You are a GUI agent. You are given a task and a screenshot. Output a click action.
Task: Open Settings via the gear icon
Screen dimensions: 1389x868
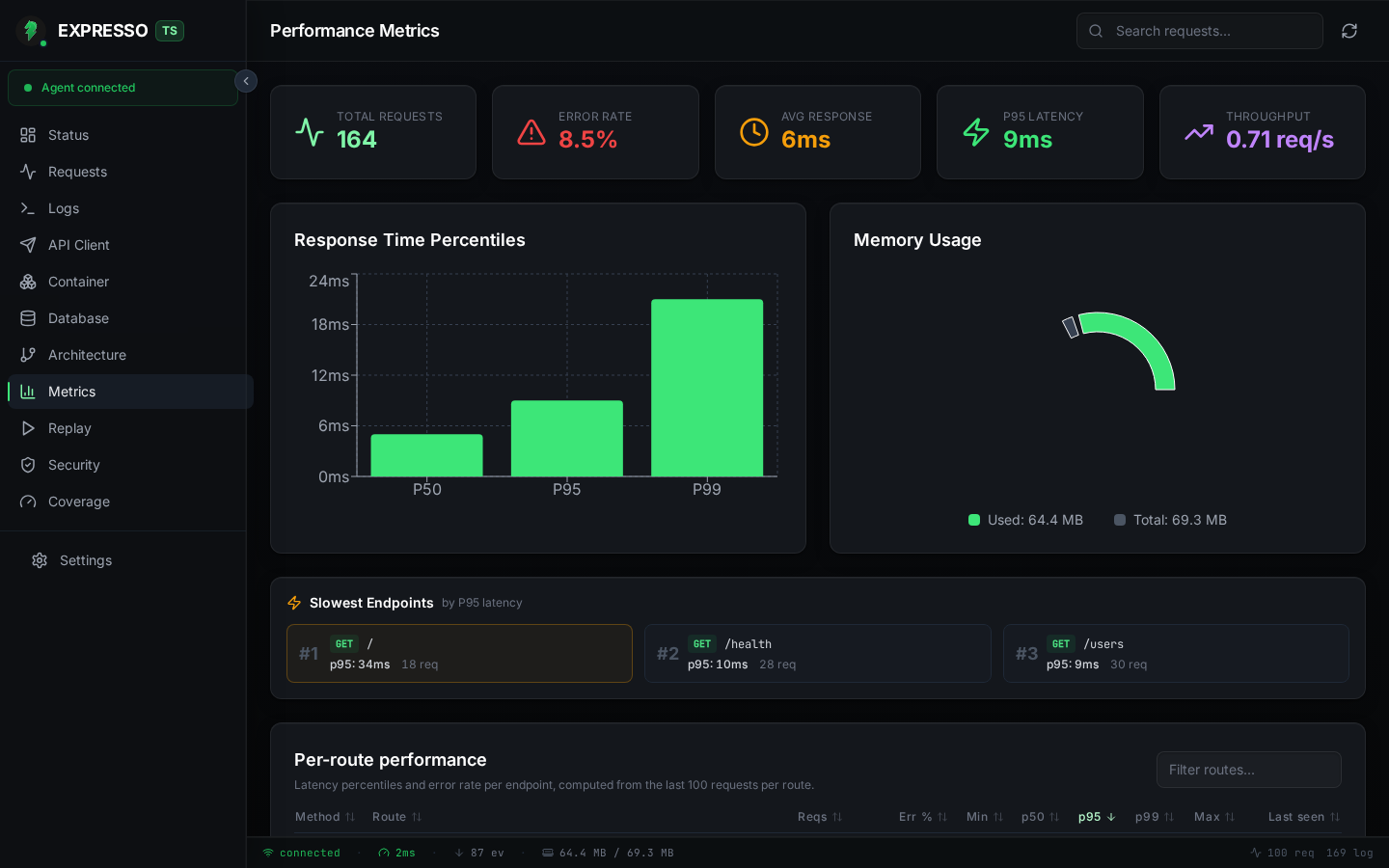click(40, 560)
